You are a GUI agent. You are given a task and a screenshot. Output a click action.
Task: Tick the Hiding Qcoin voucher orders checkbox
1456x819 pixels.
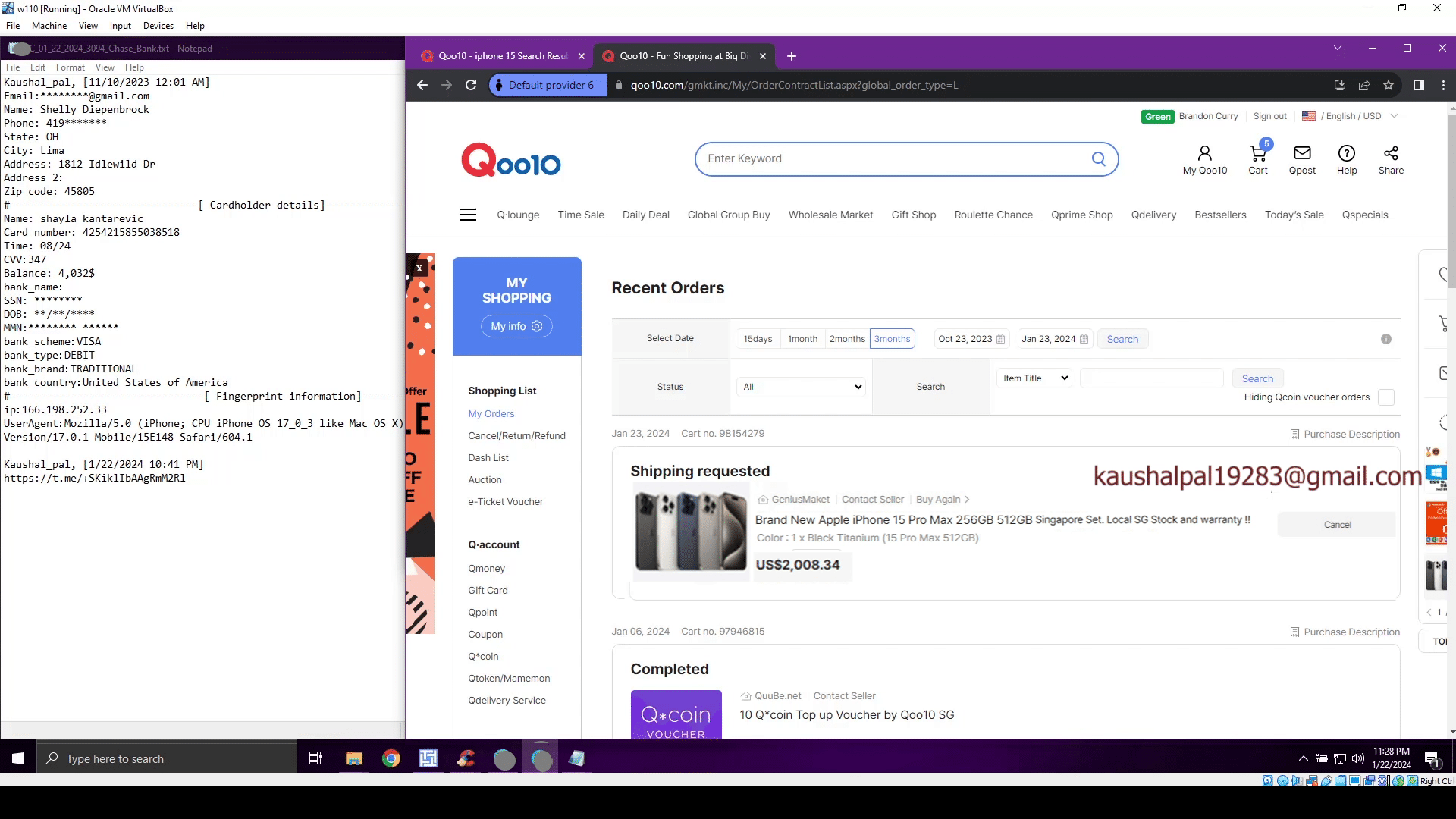(x=1385, y=397)
